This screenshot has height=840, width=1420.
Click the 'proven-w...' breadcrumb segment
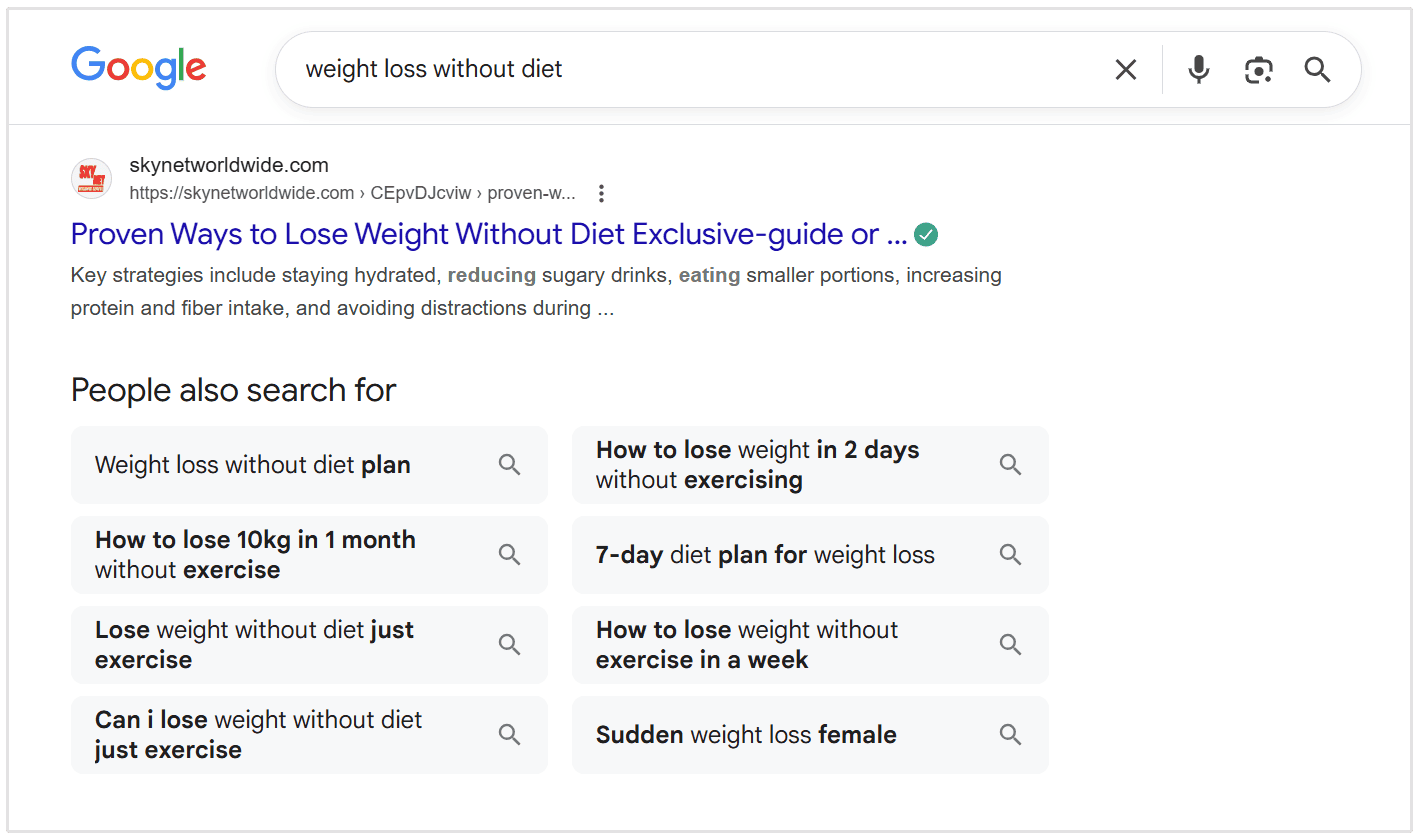click(x=531, y=192)
